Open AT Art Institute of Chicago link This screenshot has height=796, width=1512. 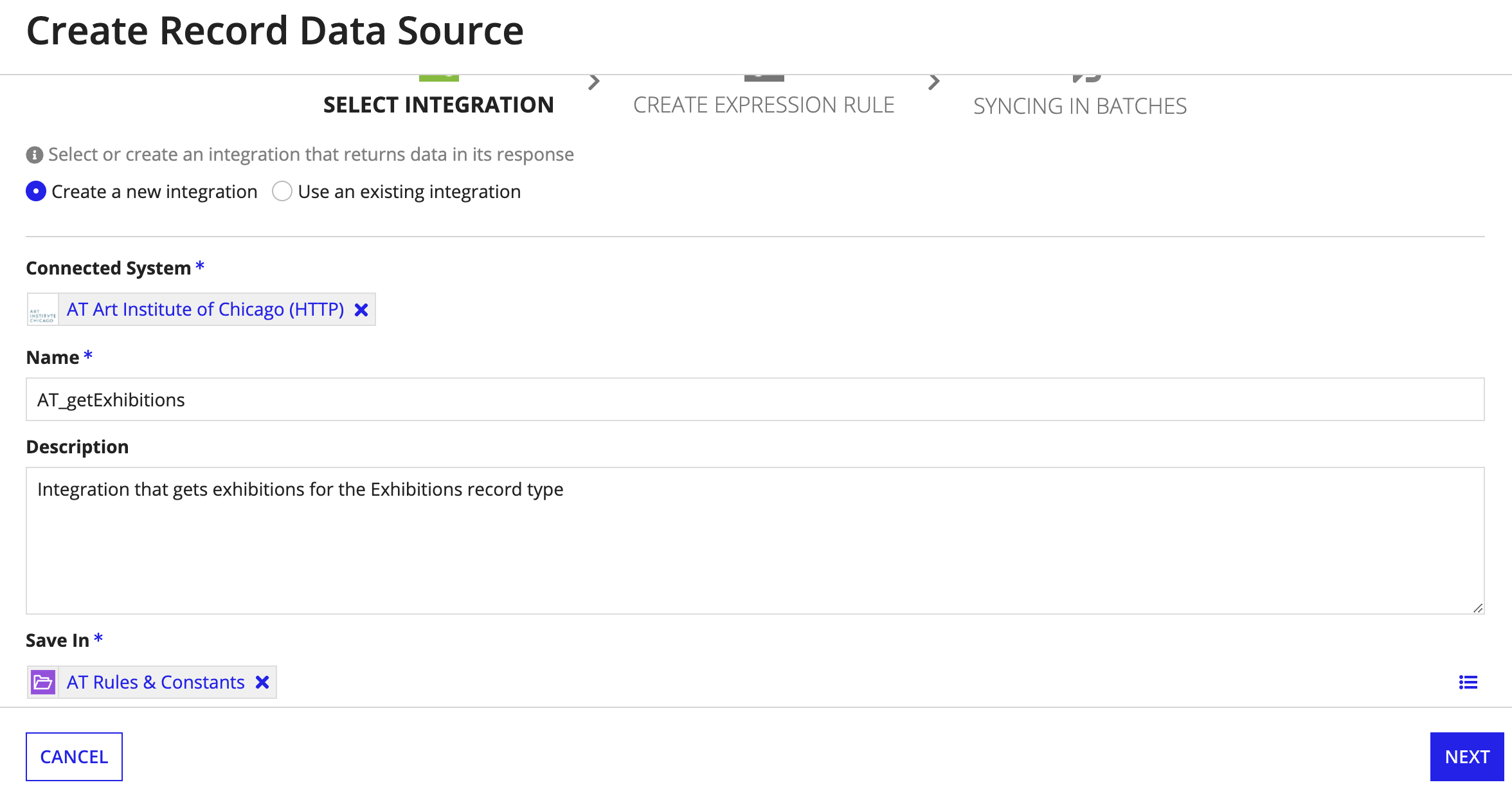tap(206, 310)
